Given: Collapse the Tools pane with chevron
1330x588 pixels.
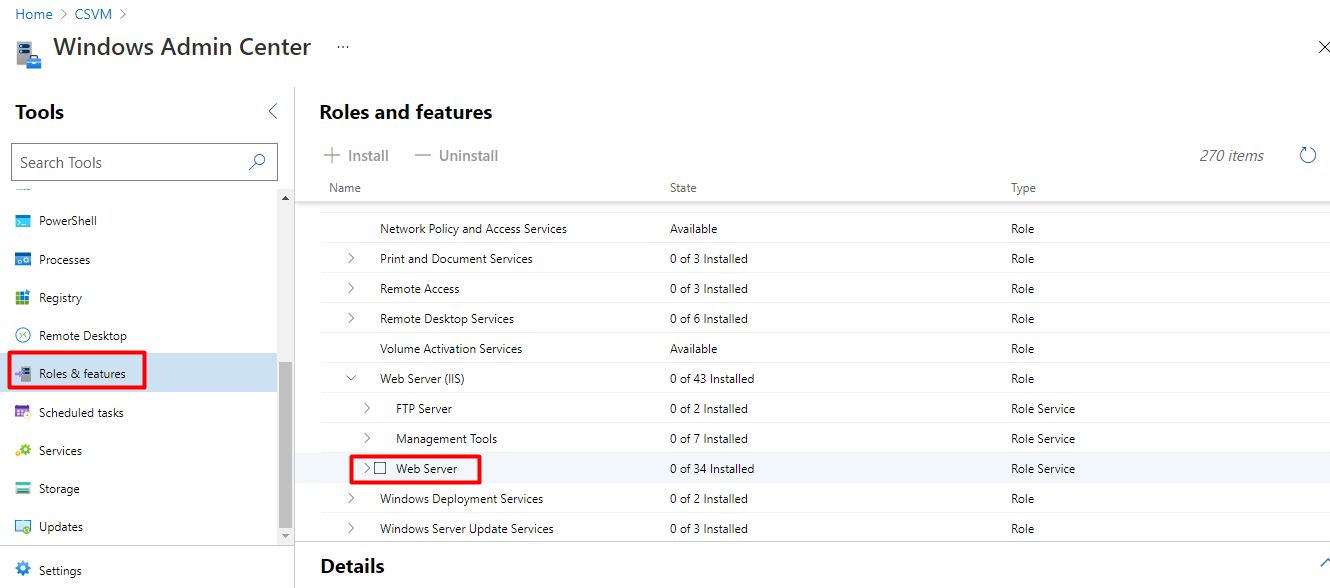Looking at the screenshot, I should point(273,112).
